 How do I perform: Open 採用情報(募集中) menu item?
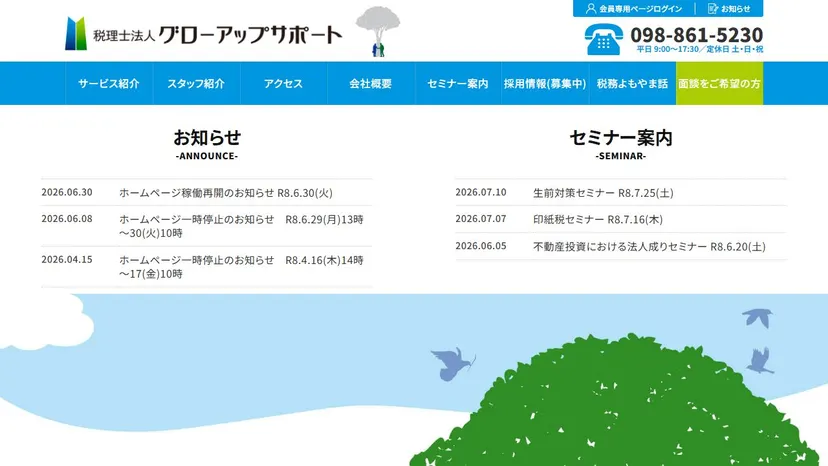tap(545, 83)
